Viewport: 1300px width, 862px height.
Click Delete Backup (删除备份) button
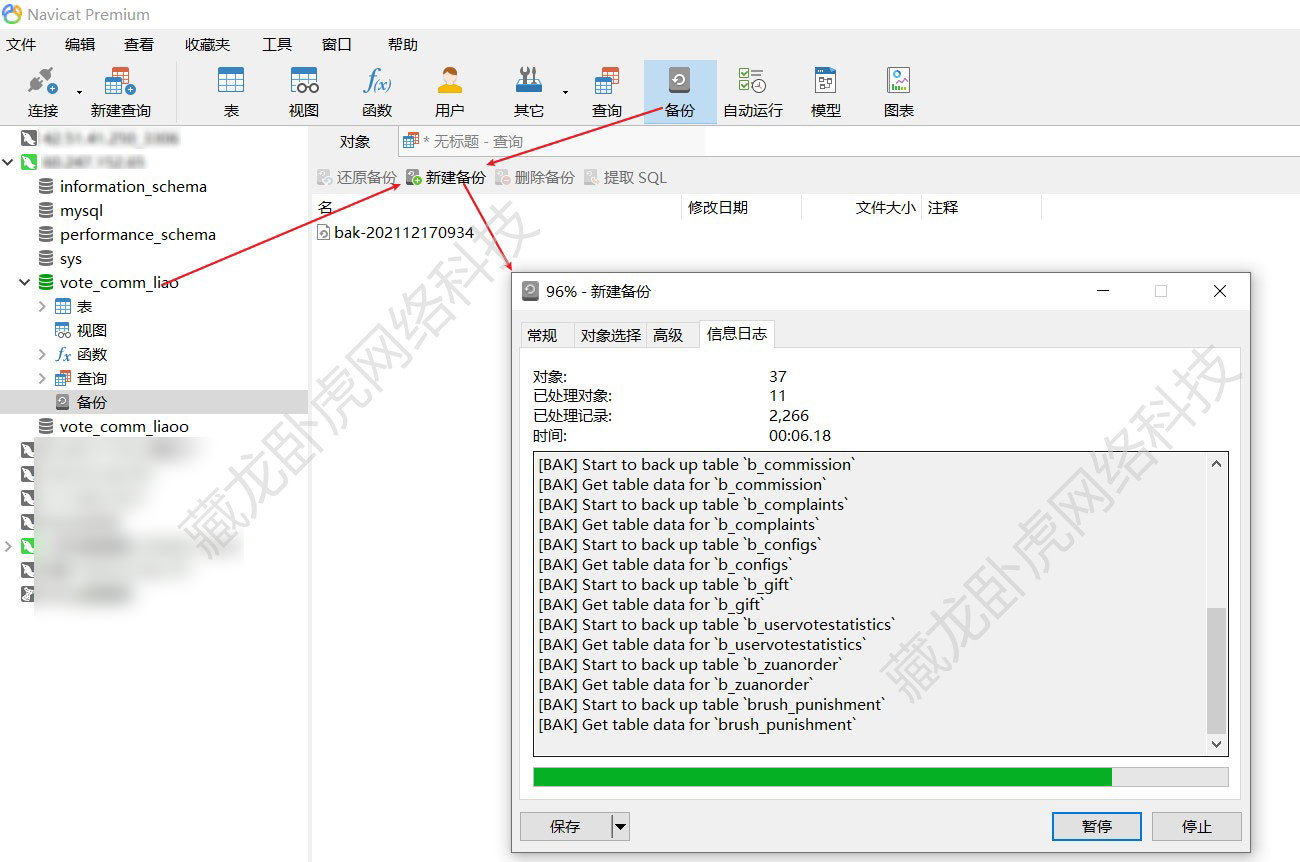tap(535, 177)
